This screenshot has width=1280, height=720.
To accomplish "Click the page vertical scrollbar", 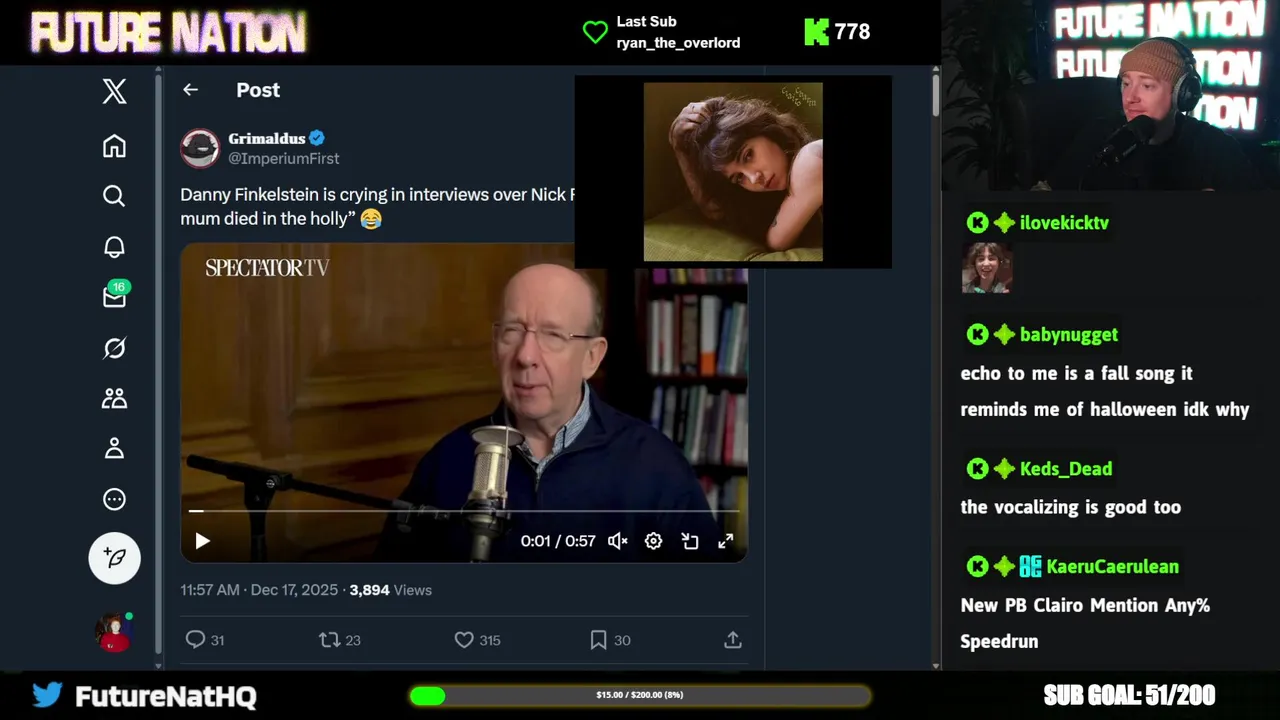I will pyautogui.click(x=936, y=368).
